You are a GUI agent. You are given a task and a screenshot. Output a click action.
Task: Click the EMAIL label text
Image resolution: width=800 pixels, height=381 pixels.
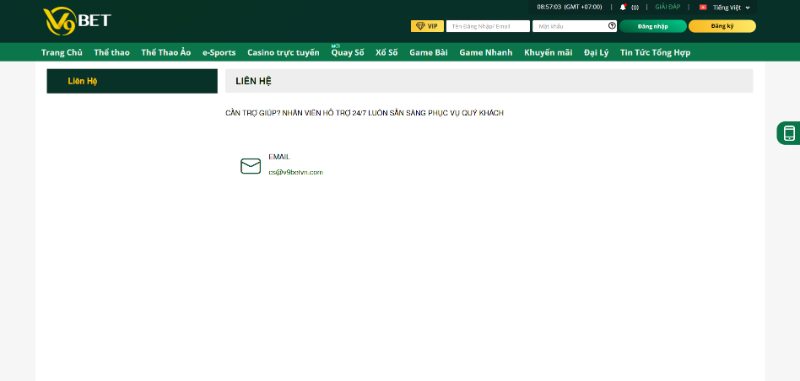pos(279,157)
